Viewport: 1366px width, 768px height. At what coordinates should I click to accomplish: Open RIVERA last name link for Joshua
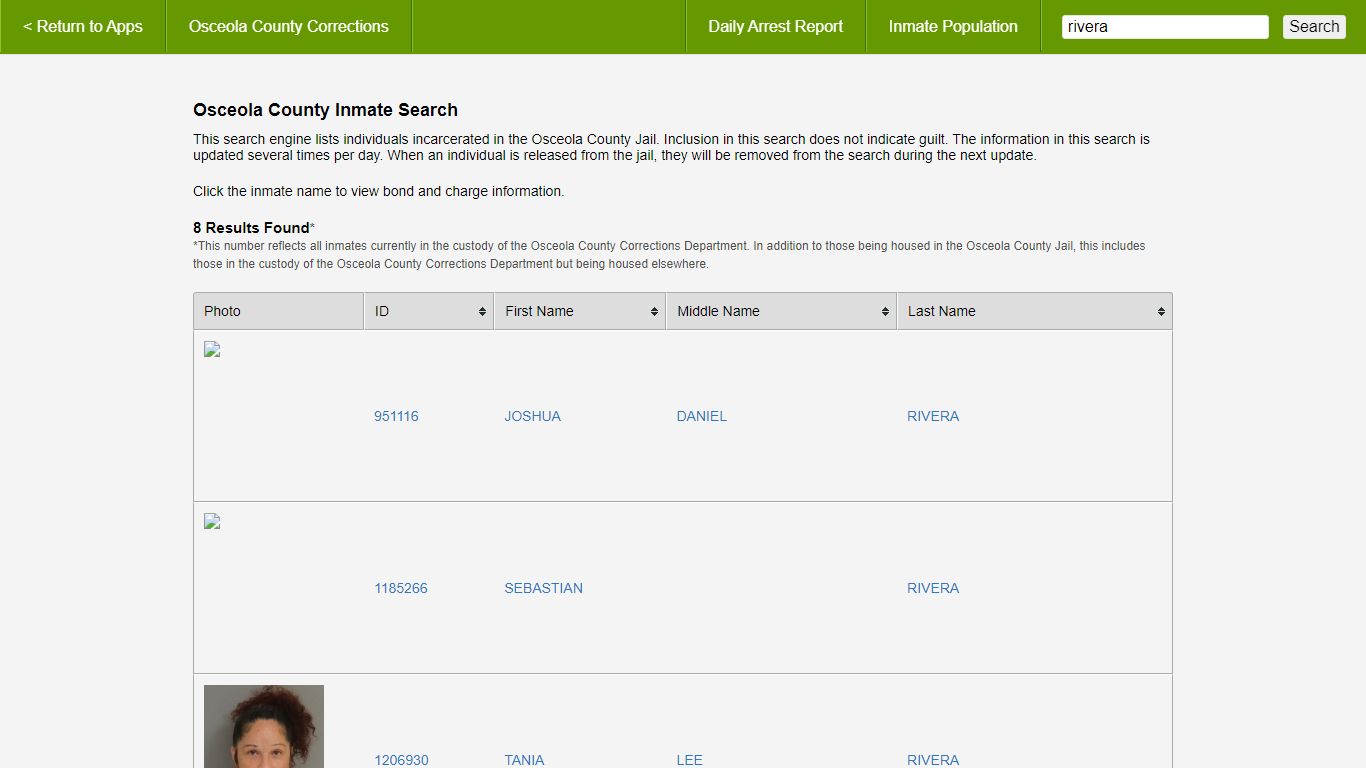(x=933, y=416)
